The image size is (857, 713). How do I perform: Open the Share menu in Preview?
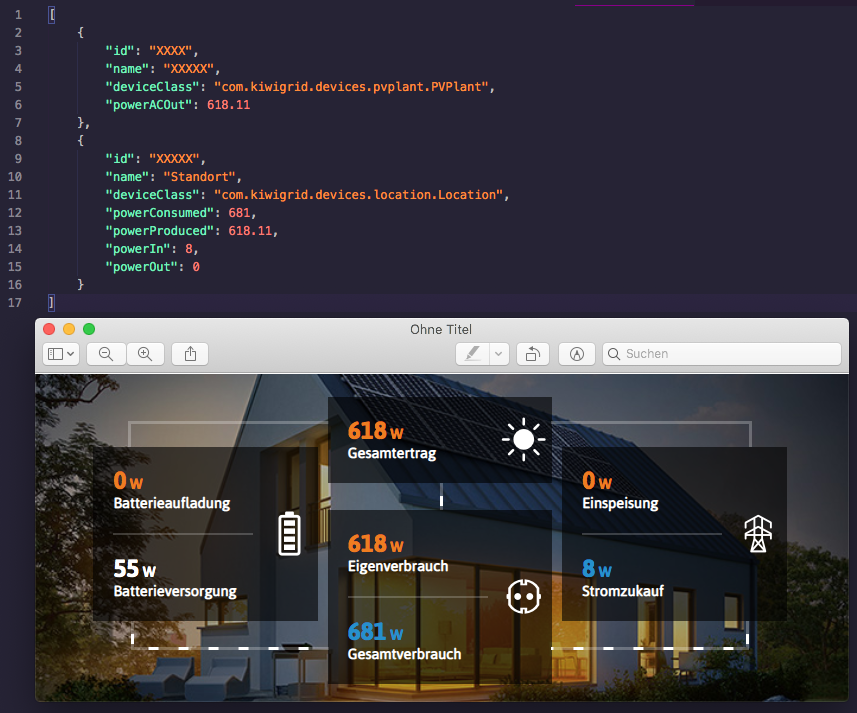[190, 354]
